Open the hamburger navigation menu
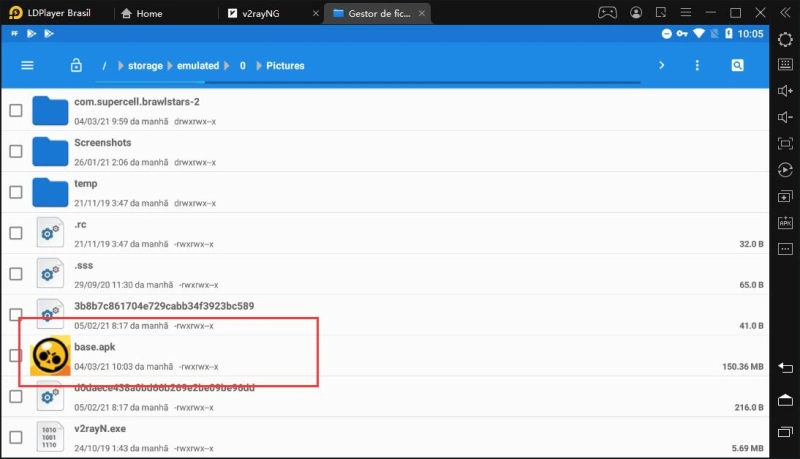Screen dimensions: 800x459 click(x=27, y=66)
